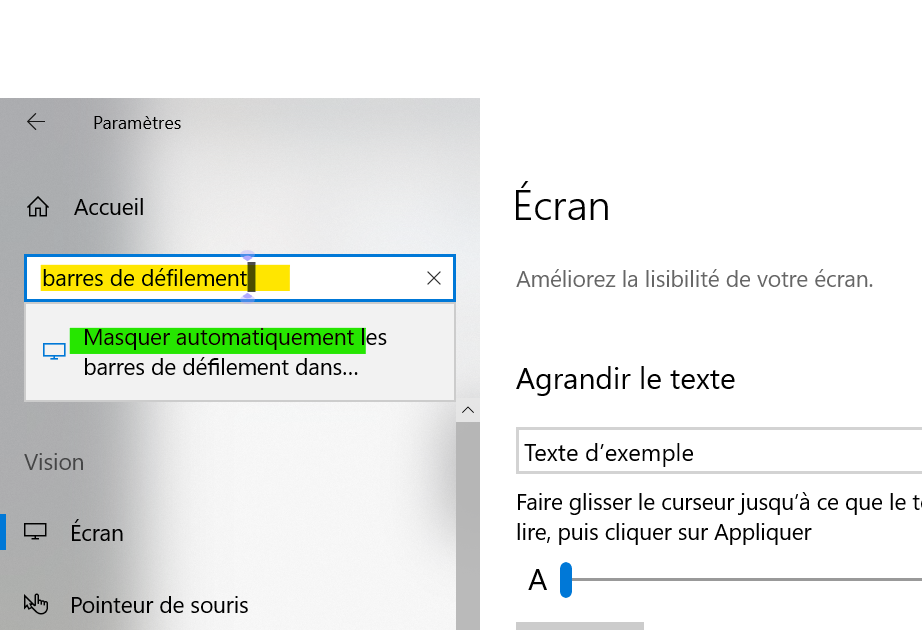The width and height of the screenshot is (922, 630).
Task: Go to the Accueil settings home
Action: 109,208
